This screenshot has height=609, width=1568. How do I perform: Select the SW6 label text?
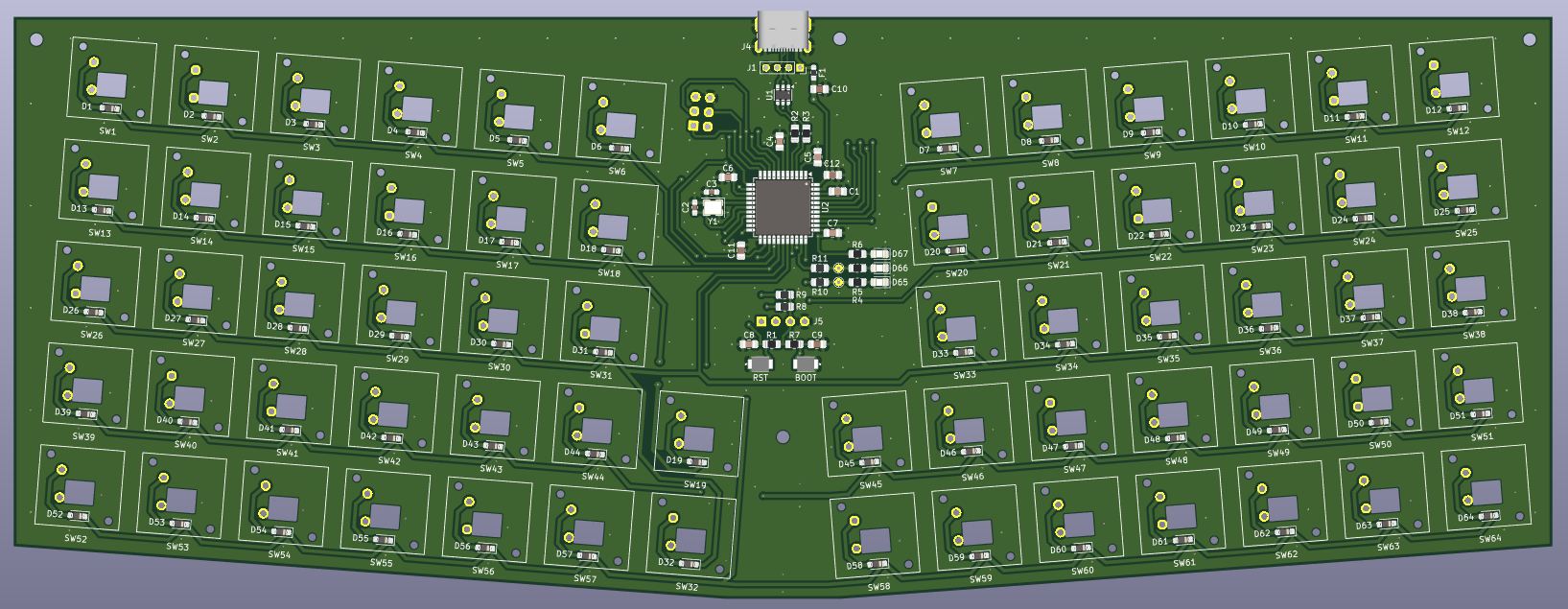617,172
